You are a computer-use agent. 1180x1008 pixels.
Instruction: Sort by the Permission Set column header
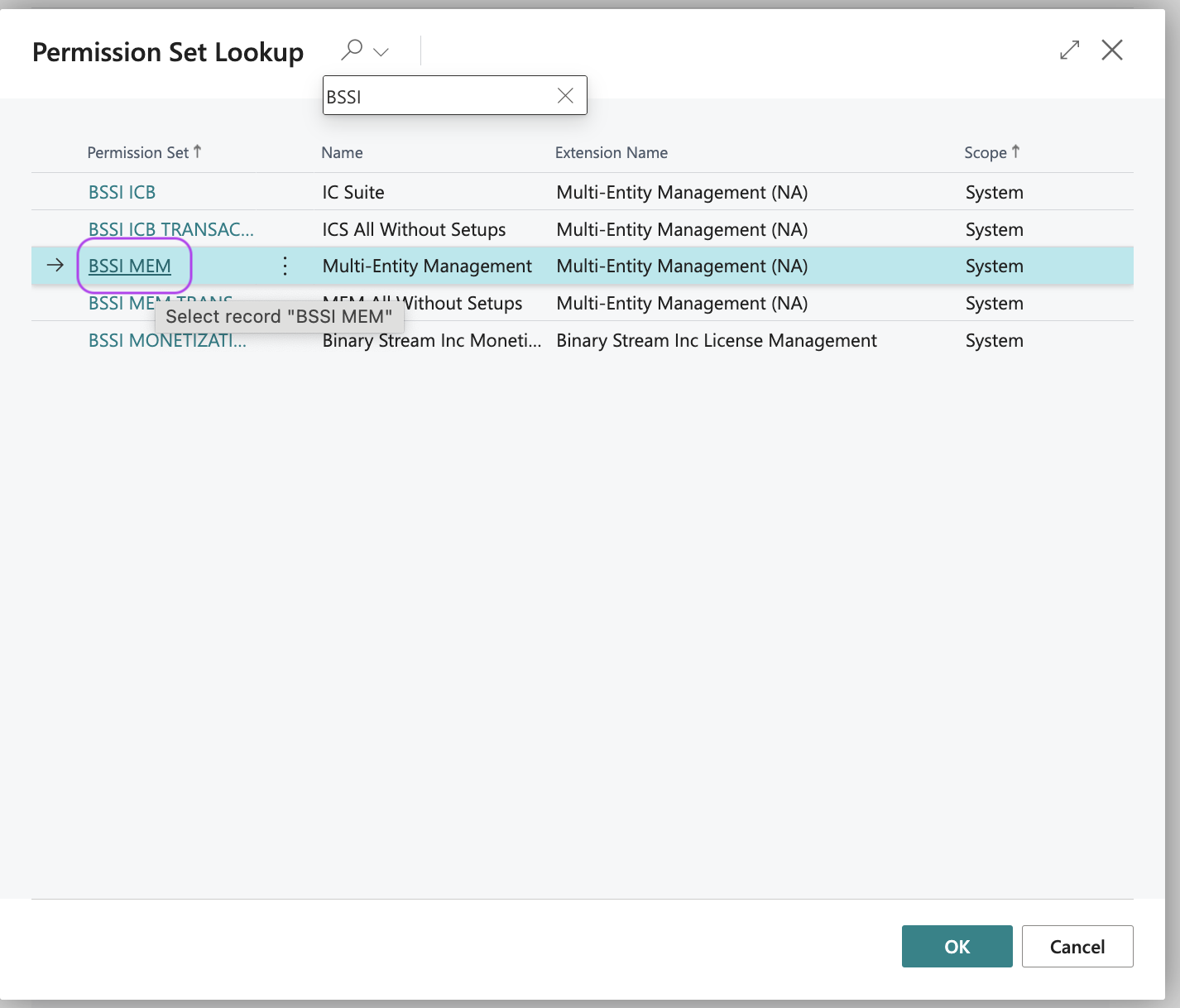pyautogui.click(x=144, y=152)
